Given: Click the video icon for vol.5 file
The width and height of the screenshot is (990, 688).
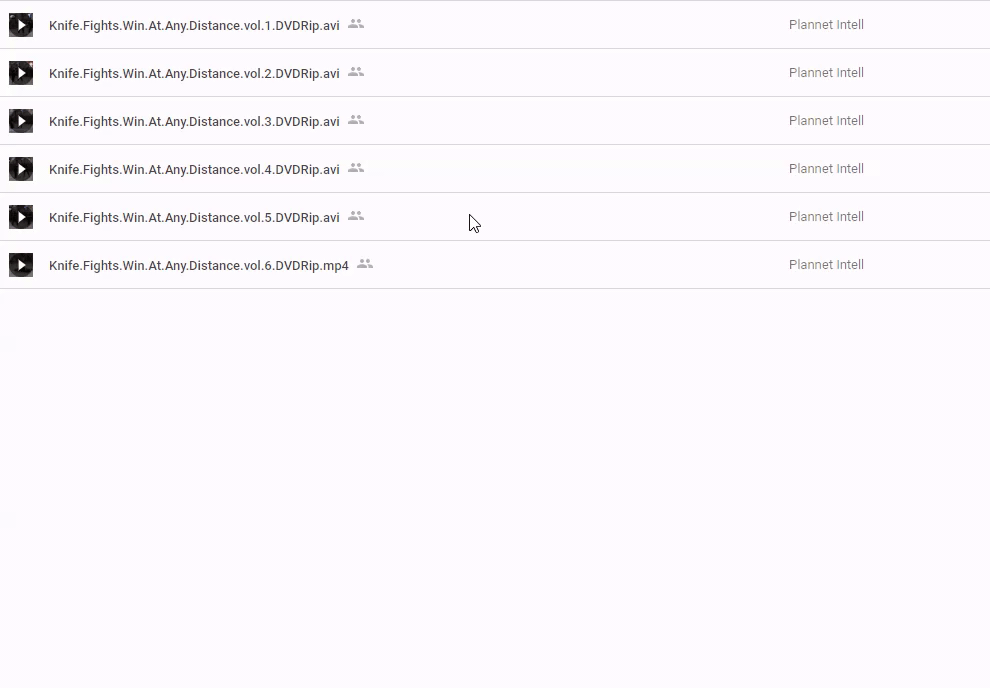Looking at the screenshot, I should [x=21, y=217].
